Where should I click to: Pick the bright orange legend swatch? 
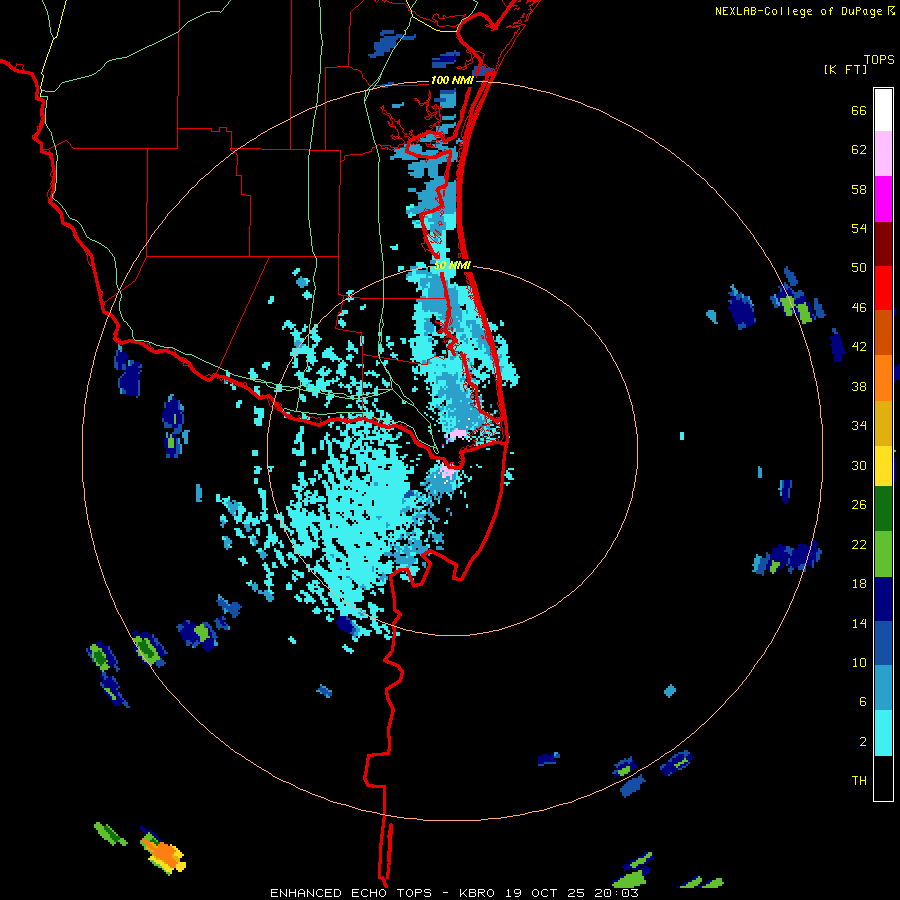(x=883, y=378)
